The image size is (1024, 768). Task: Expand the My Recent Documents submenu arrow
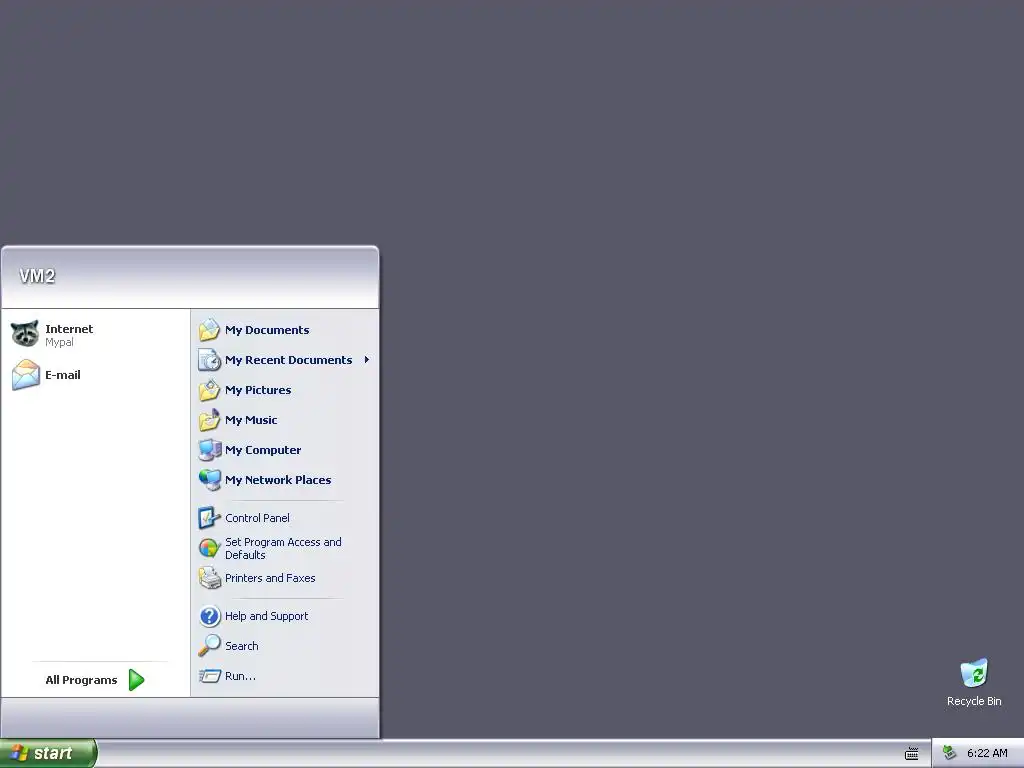point(367,360)
